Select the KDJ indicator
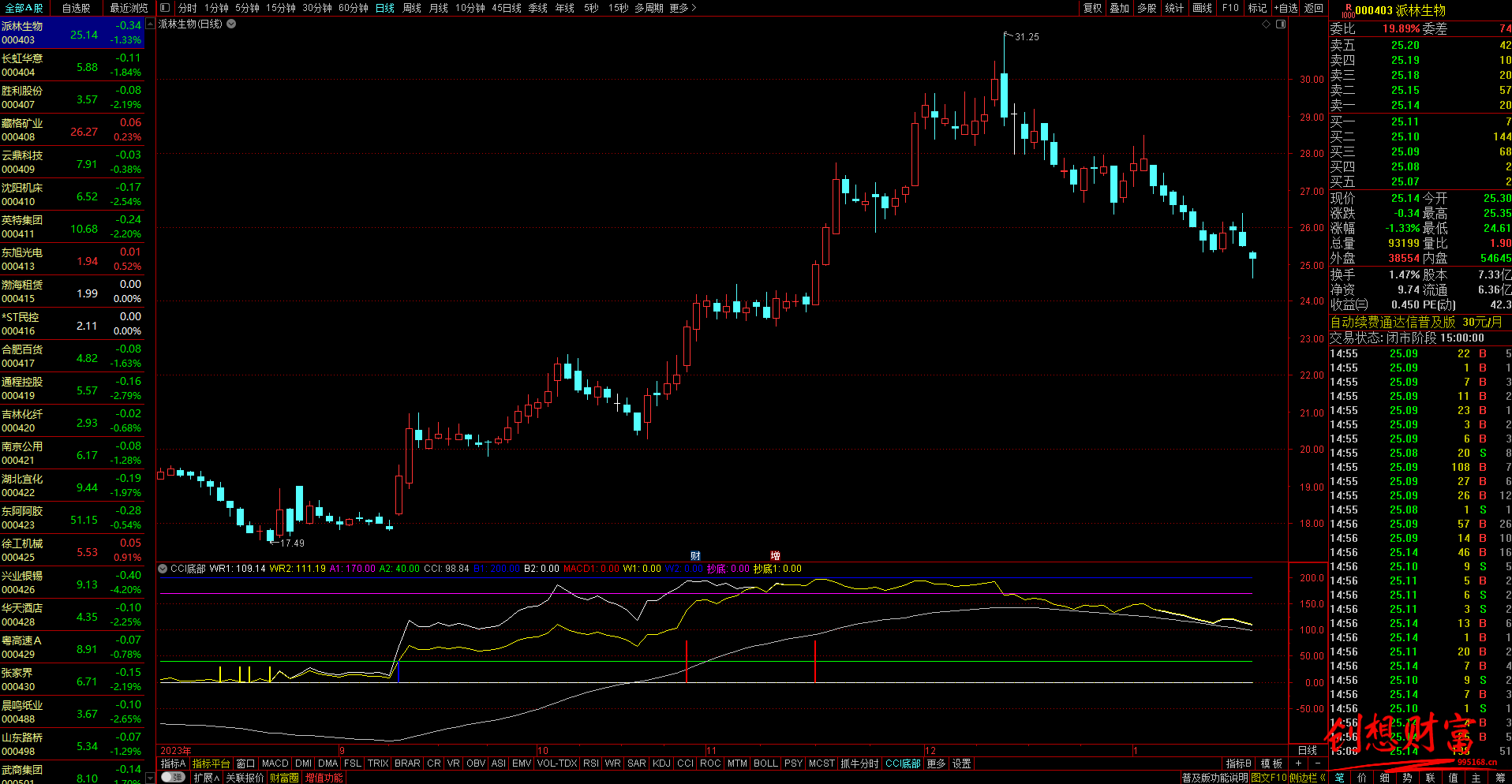 coord(661,763)
